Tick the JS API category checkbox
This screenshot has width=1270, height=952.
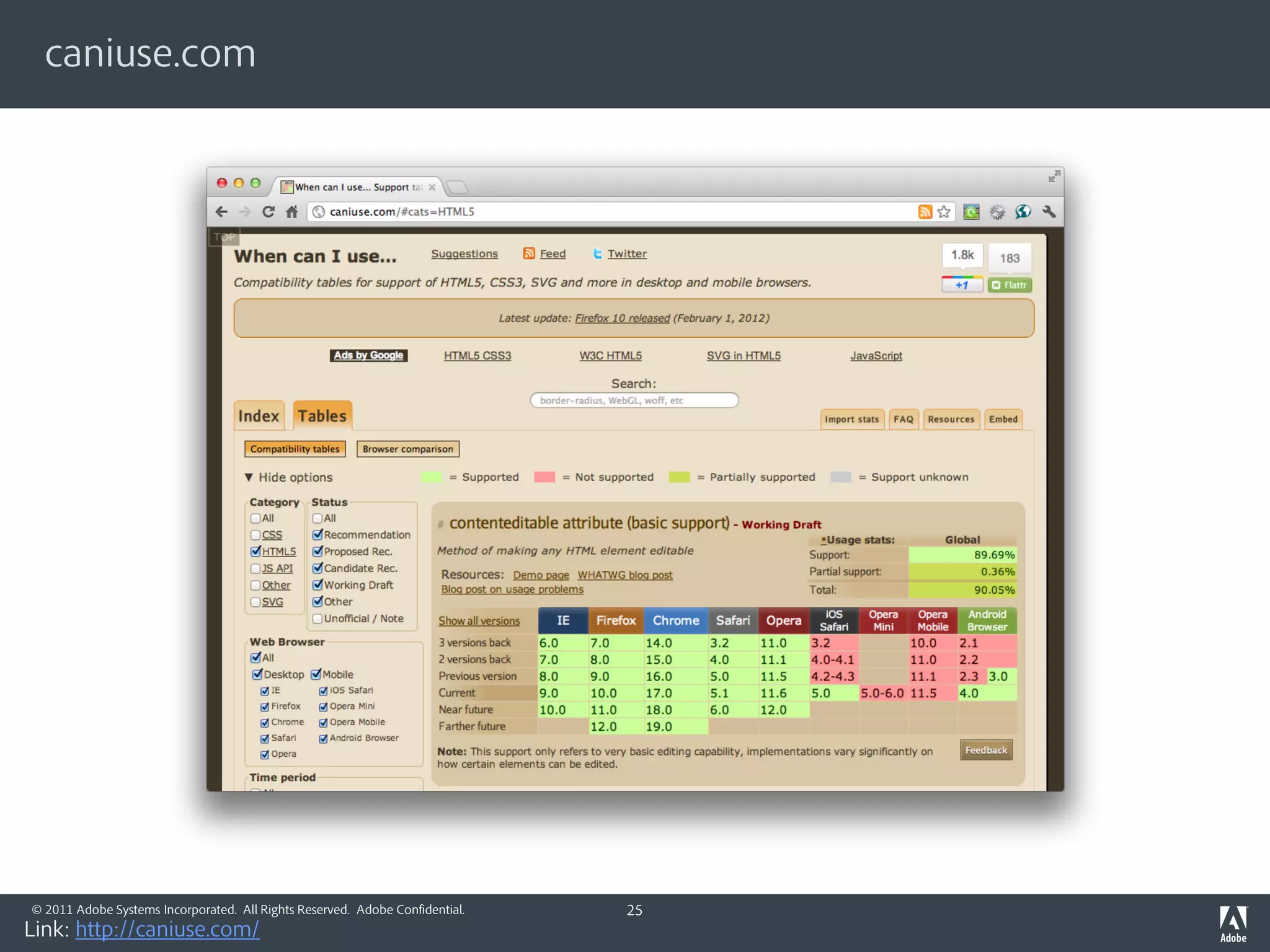[255, 568]
